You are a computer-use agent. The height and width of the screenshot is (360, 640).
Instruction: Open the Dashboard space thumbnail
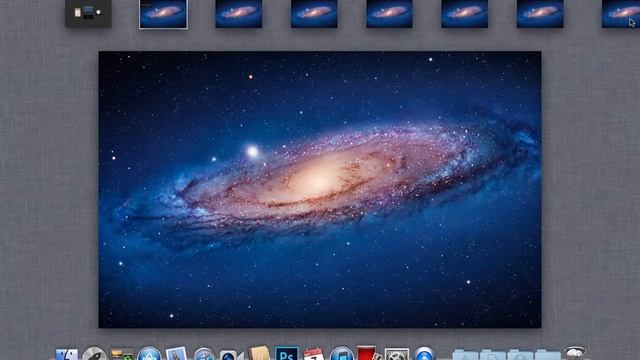[88, 13]
